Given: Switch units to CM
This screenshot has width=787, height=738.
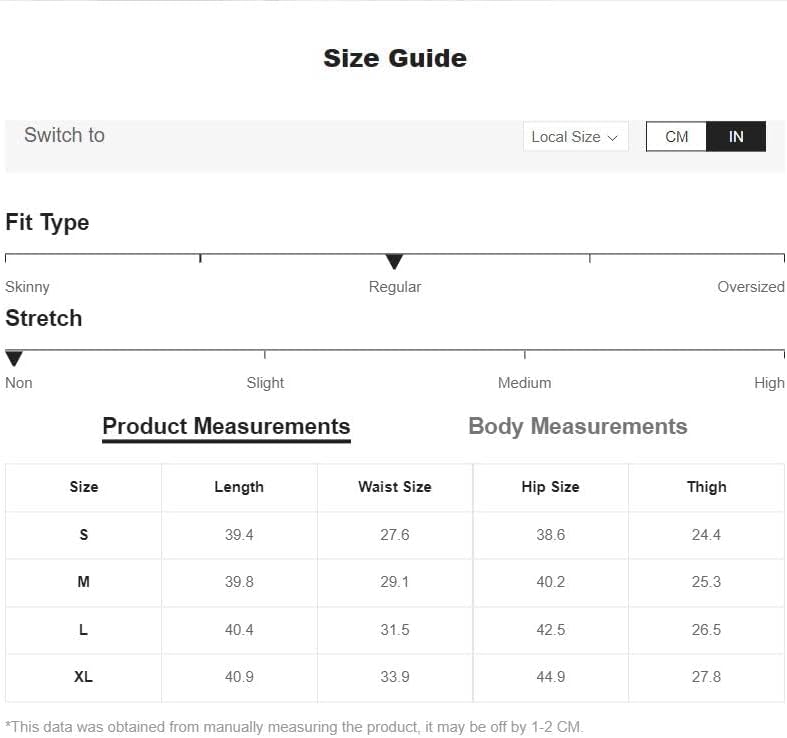Looking at the screenshot, I should pos(676,137).
